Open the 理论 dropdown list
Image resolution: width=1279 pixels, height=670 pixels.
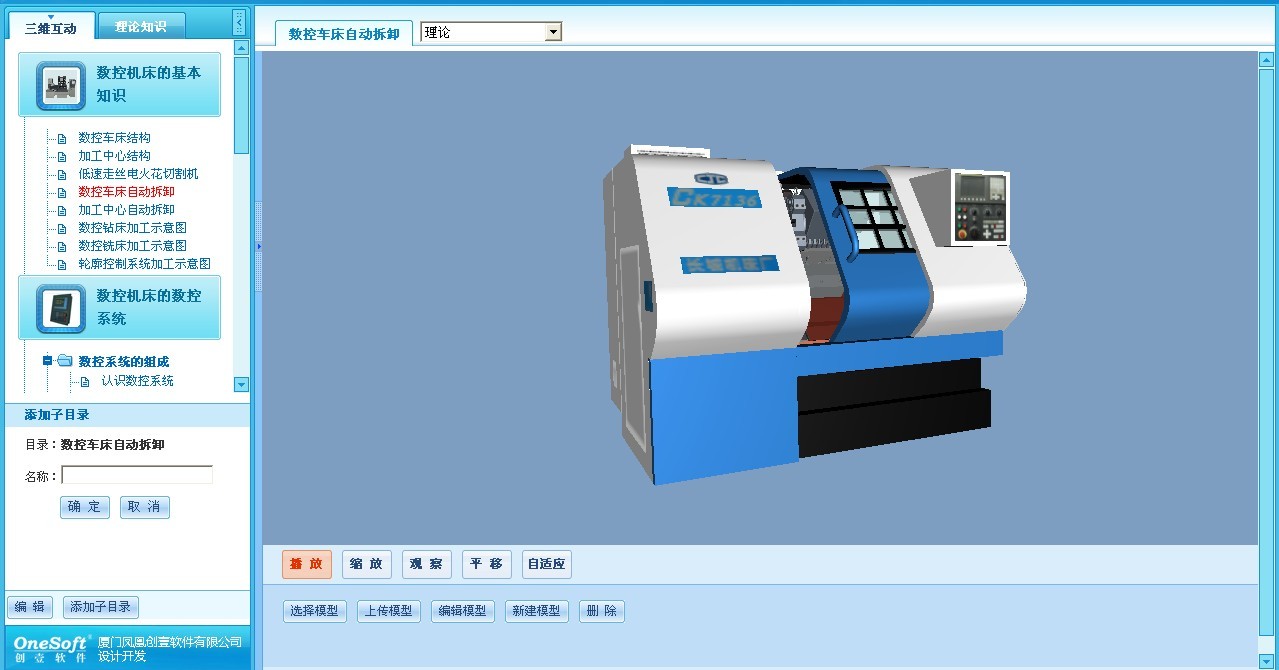[x=553, y=32]
